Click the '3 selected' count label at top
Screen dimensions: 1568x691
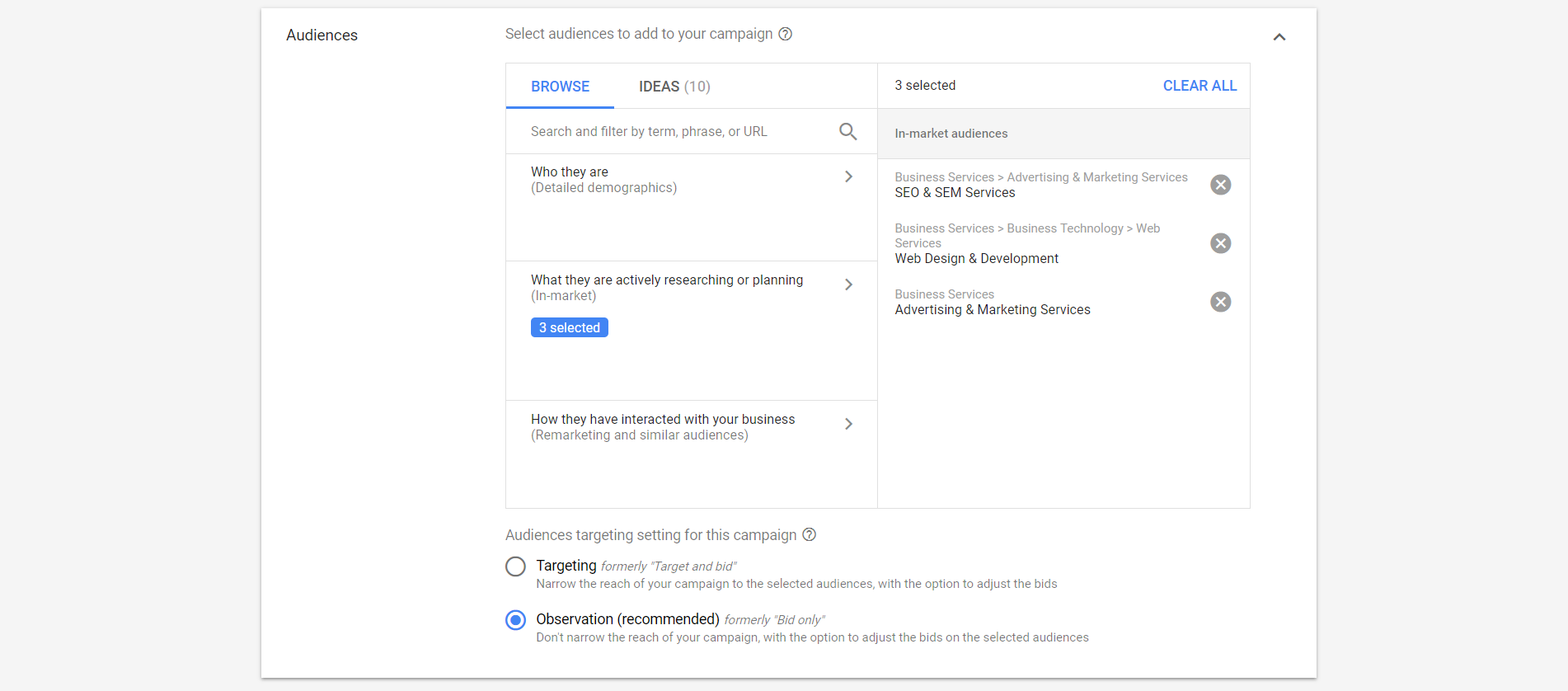[925, 86]
